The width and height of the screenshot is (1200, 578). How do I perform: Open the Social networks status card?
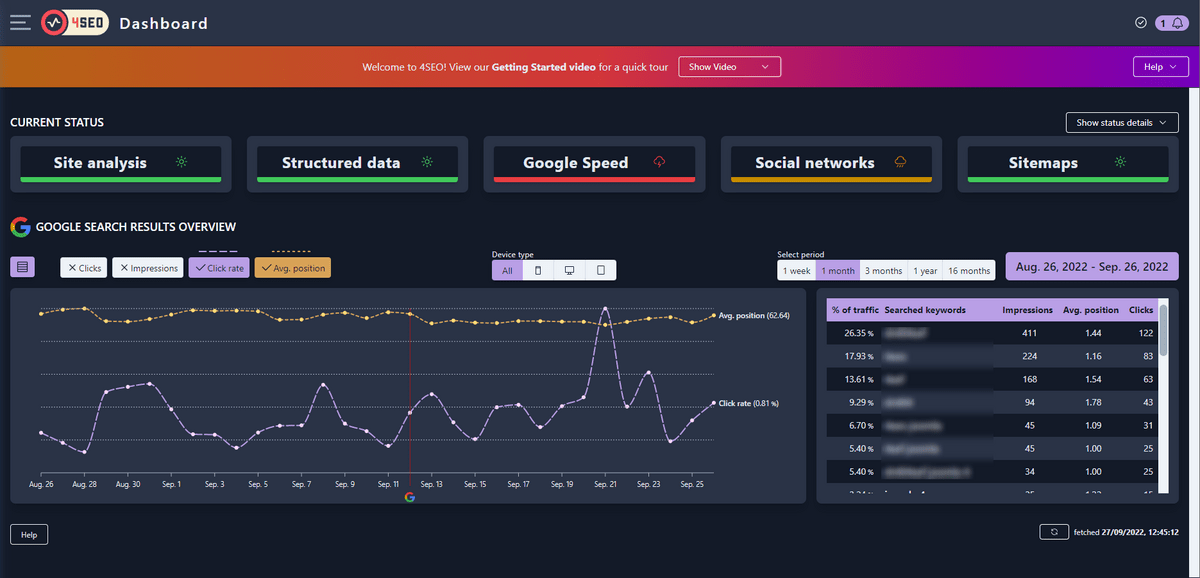(831, 164)
